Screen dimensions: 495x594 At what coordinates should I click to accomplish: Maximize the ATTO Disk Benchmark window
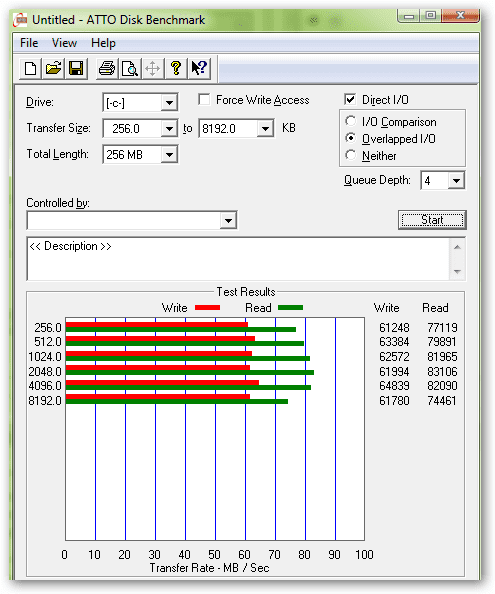(x=431, y=16)
